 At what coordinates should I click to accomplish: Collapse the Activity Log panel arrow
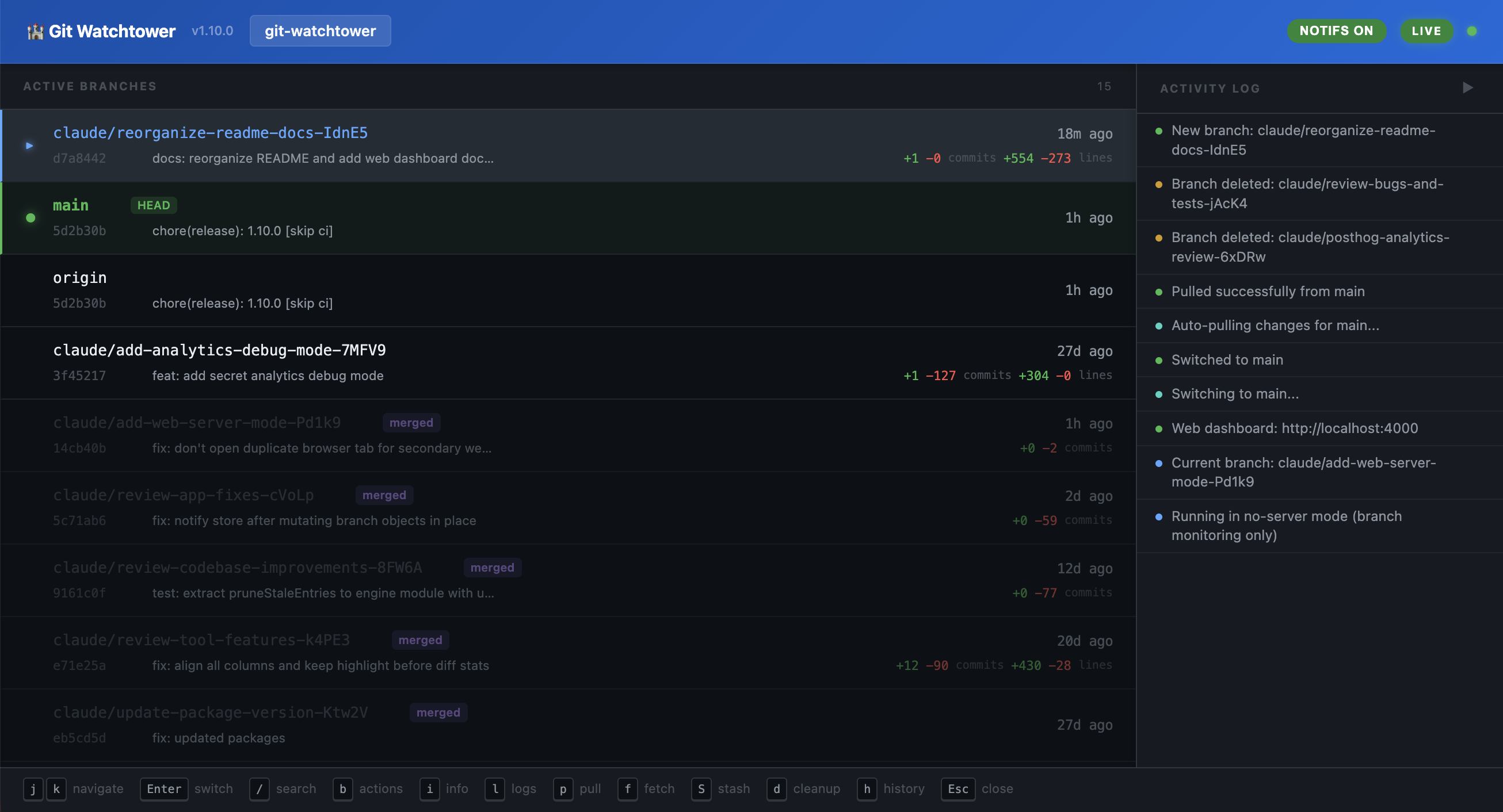click(1468, 87)
